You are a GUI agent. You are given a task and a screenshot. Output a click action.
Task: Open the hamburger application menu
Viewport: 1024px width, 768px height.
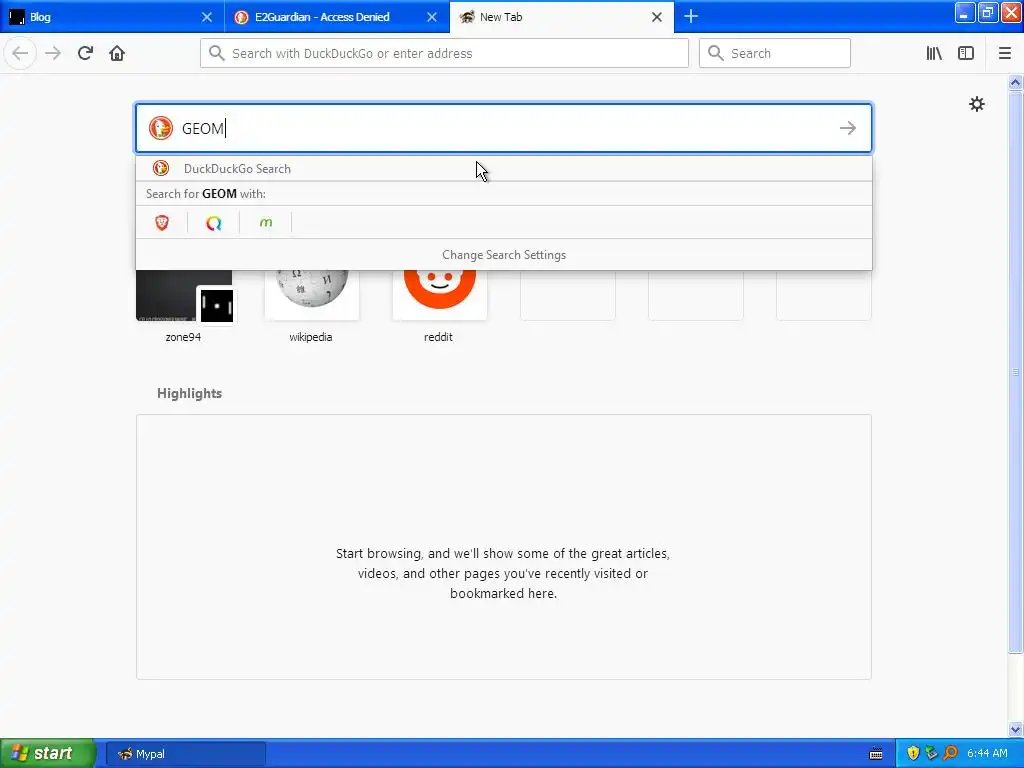1004,53
